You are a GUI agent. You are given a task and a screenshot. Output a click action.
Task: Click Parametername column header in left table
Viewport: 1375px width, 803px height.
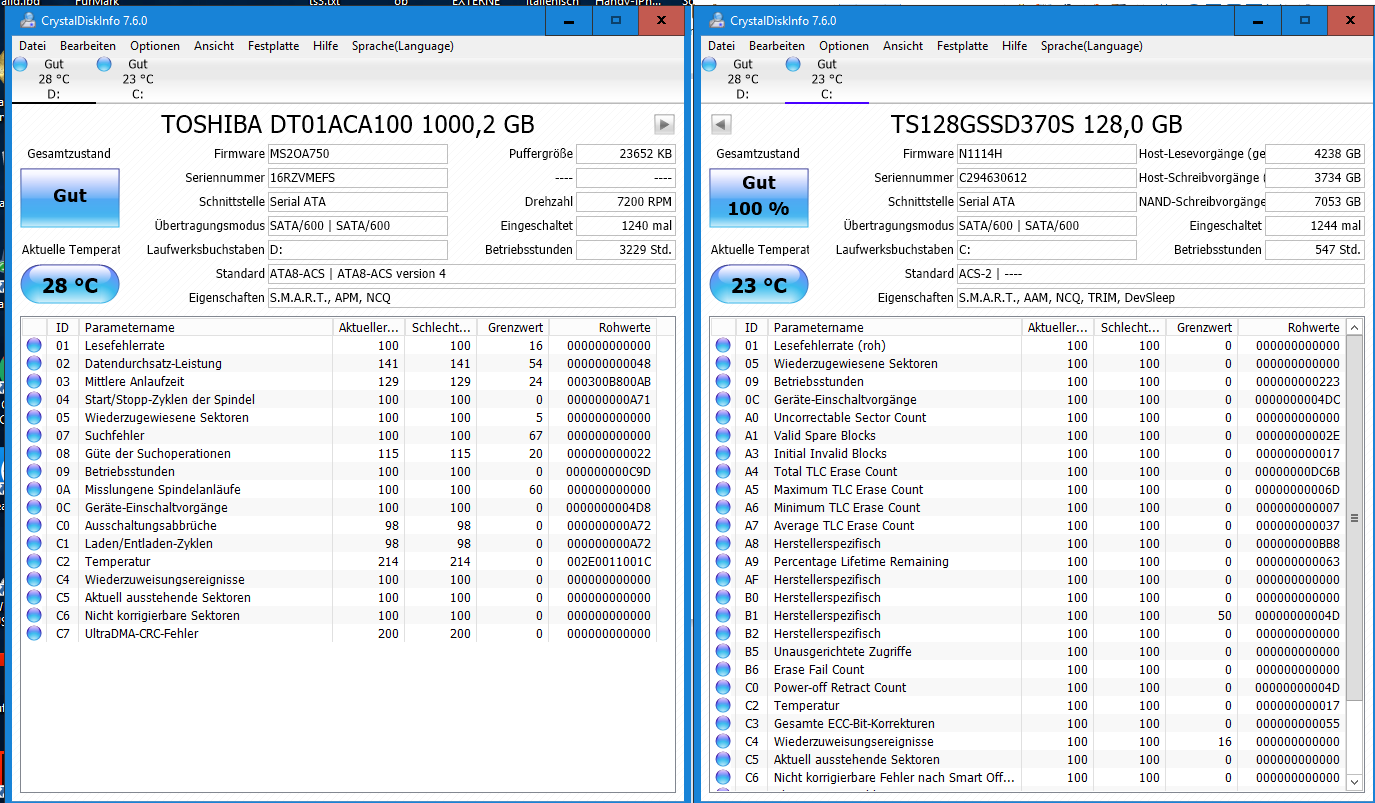(206, 327)
